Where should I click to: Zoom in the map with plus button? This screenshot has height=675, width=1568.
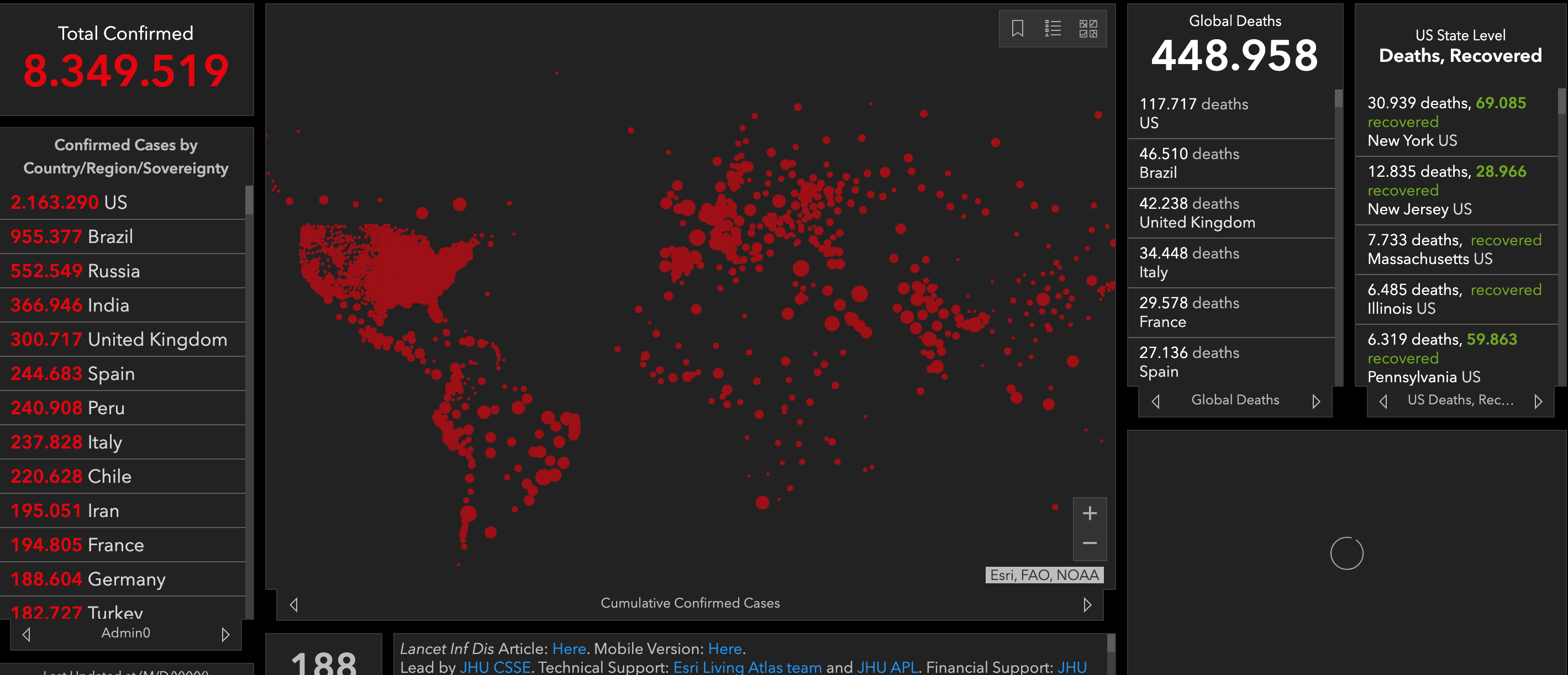coord(1090,513)
